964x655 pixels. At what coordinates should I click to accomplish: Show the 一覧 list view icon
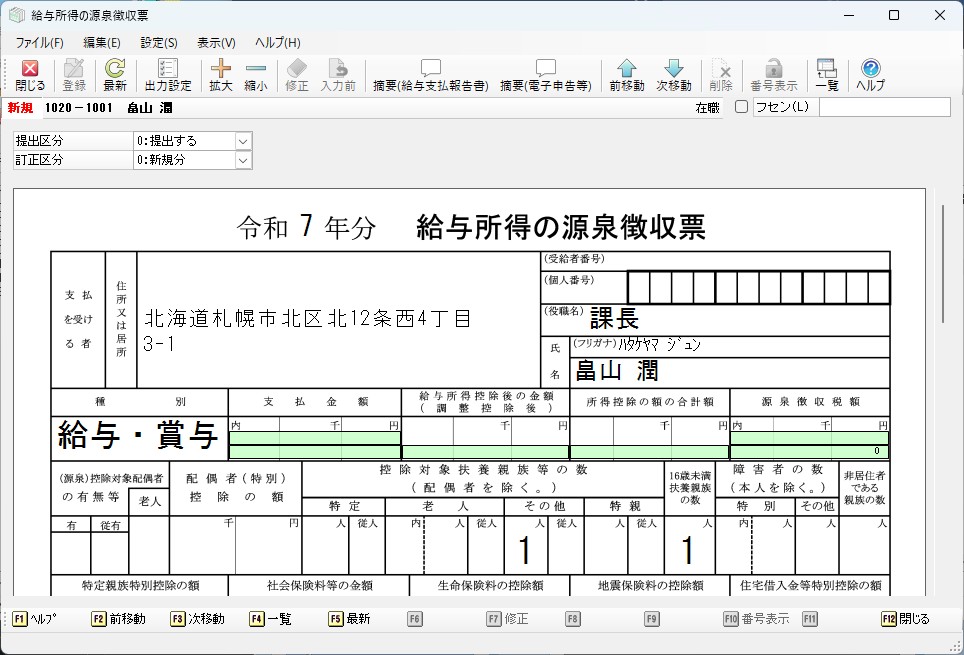click(826, 75)
